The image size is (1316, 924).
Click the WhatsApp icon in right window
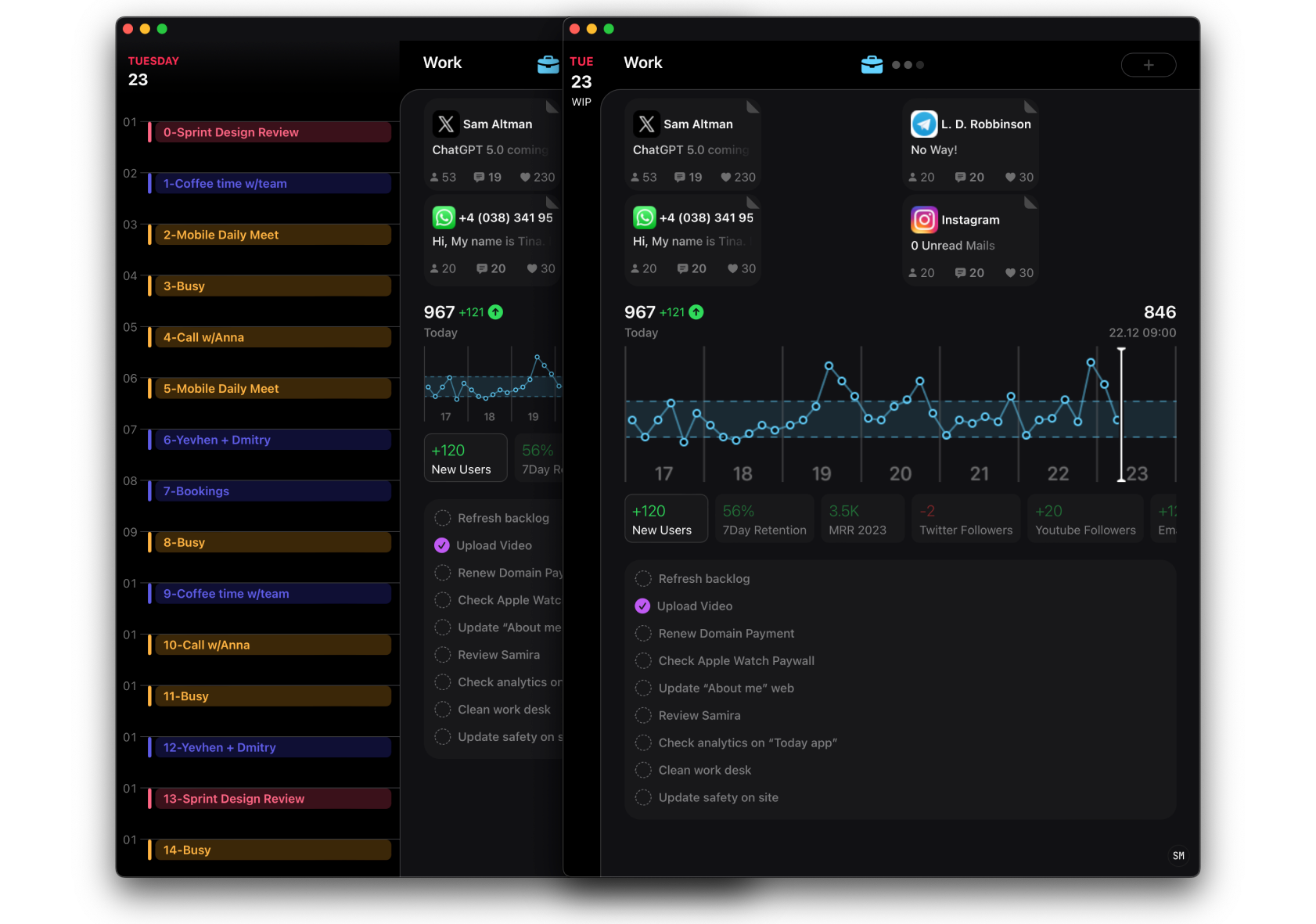pyautogui.click(x=645, y=217)
